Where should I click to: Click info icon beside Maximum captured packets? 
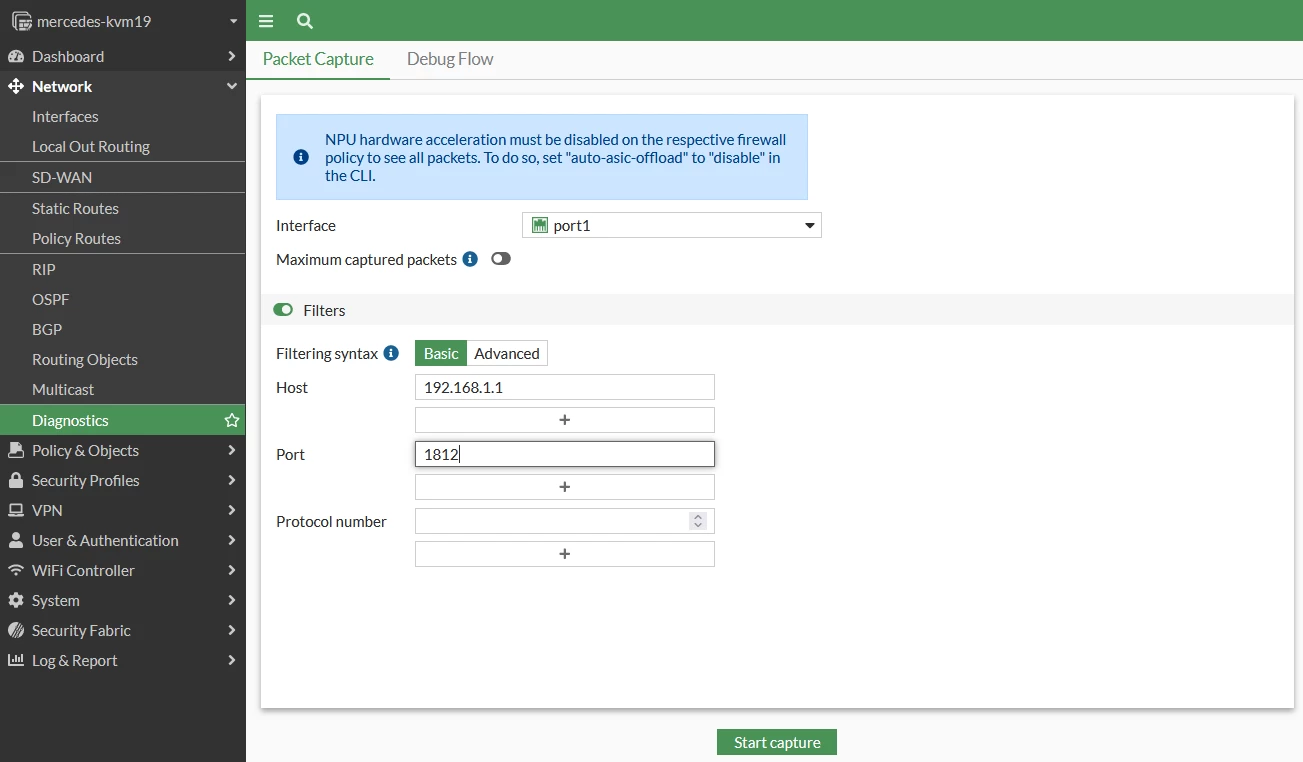pos(470,259)
